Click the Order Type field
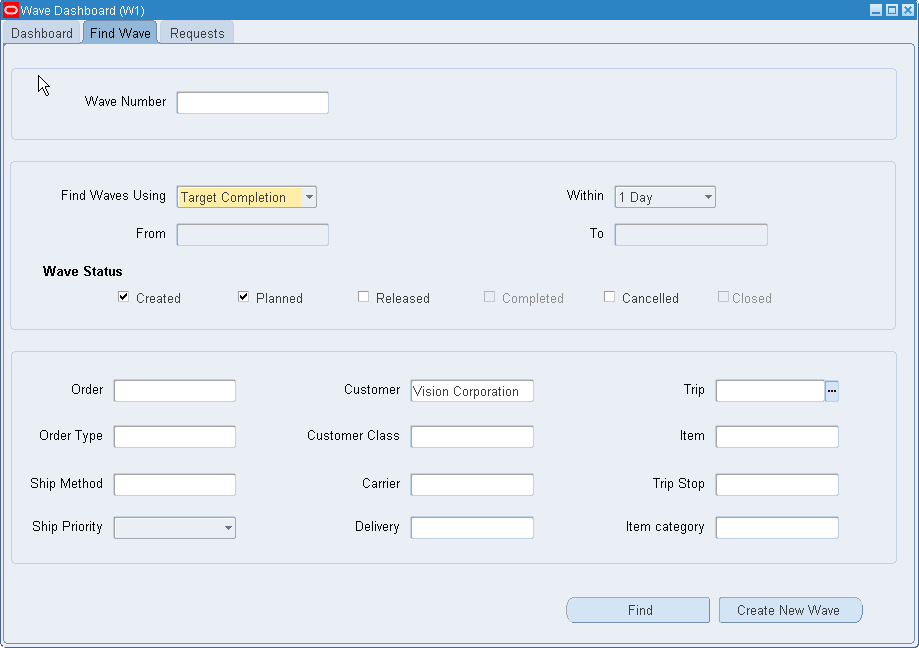The height and width of the screenshot is (648, 919). [175, 436]
